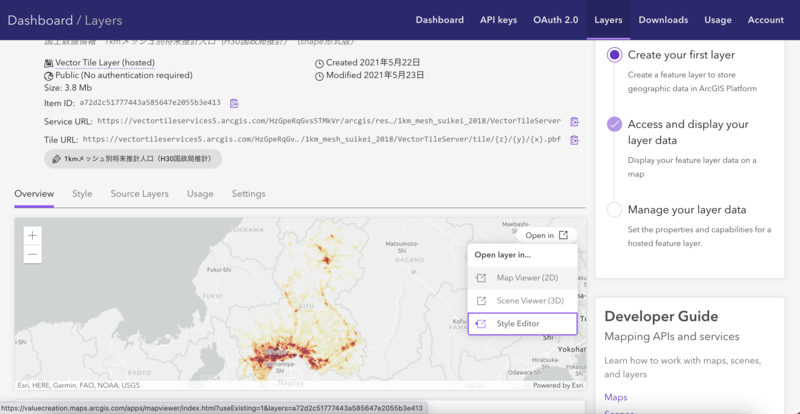The height and width of the screenshot is (414, 800).
Task: Go to API keys in top navigation
Action: pyautogui.click(x=498, y=20)
